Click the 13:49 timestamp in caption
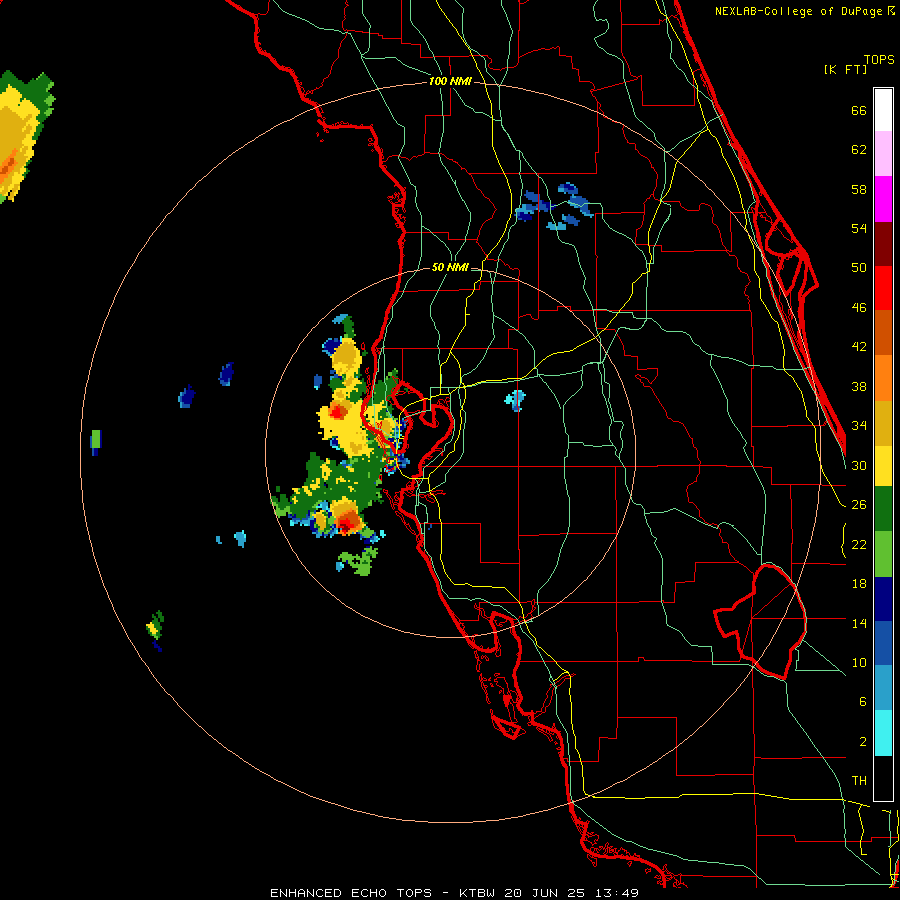 [x=617, y=893]
